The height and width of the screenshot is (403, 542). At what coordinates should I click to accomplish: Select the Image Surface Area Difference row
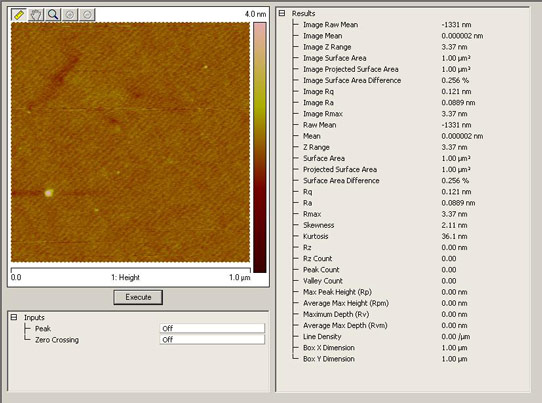pos(386,80)
